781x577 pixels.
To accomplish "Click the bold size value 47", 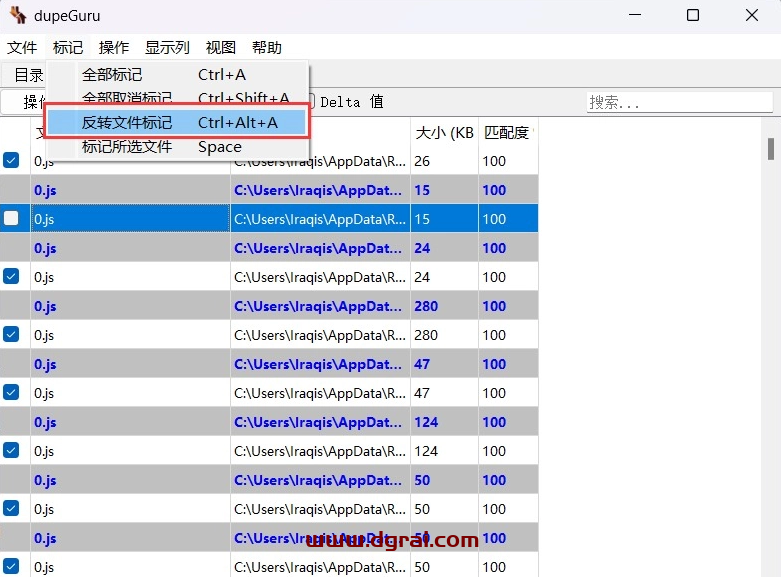I will coord(422,364).
